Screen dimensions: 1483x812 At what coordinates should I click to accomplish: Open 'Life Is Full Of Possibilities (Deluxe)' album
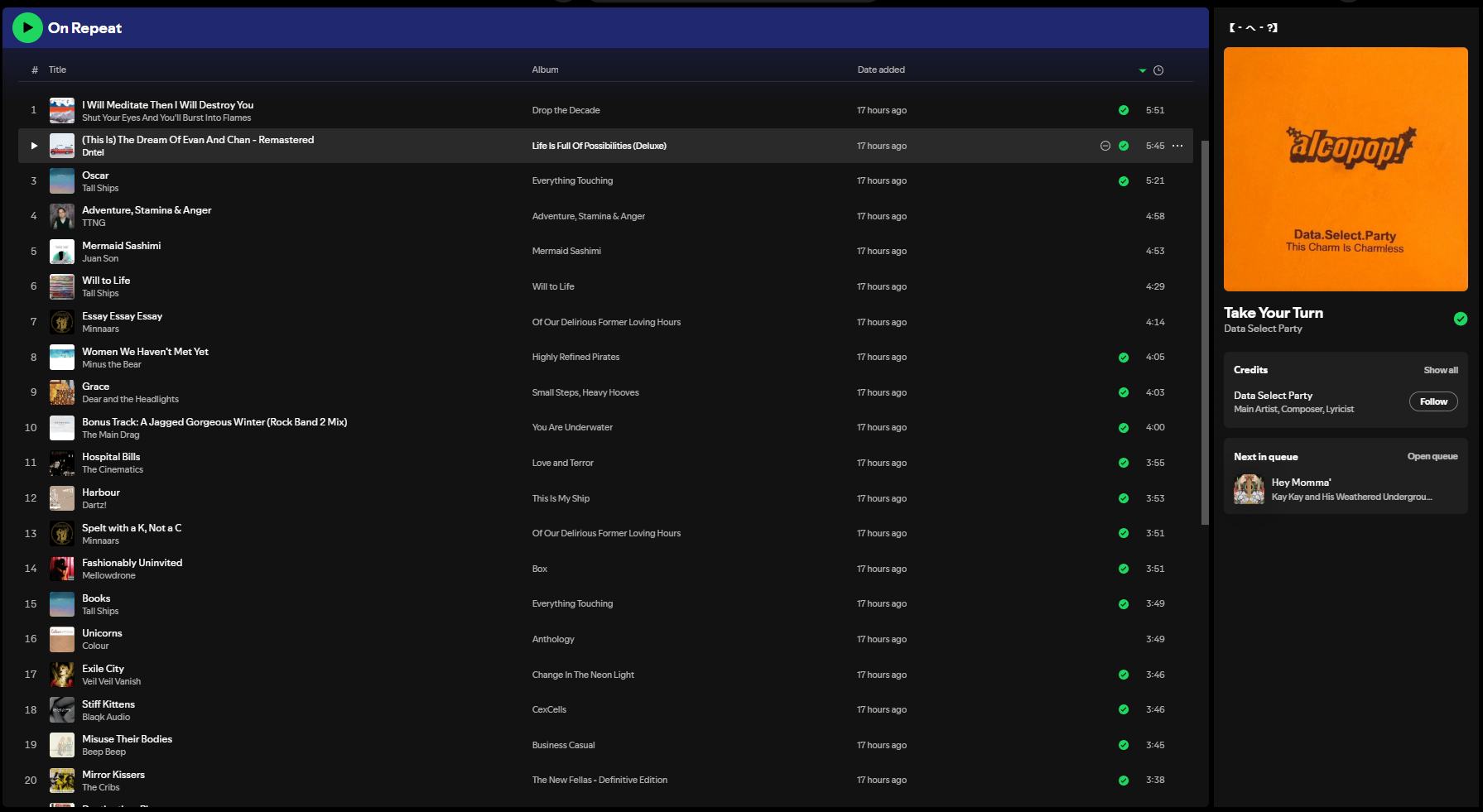tap(599, 146)
